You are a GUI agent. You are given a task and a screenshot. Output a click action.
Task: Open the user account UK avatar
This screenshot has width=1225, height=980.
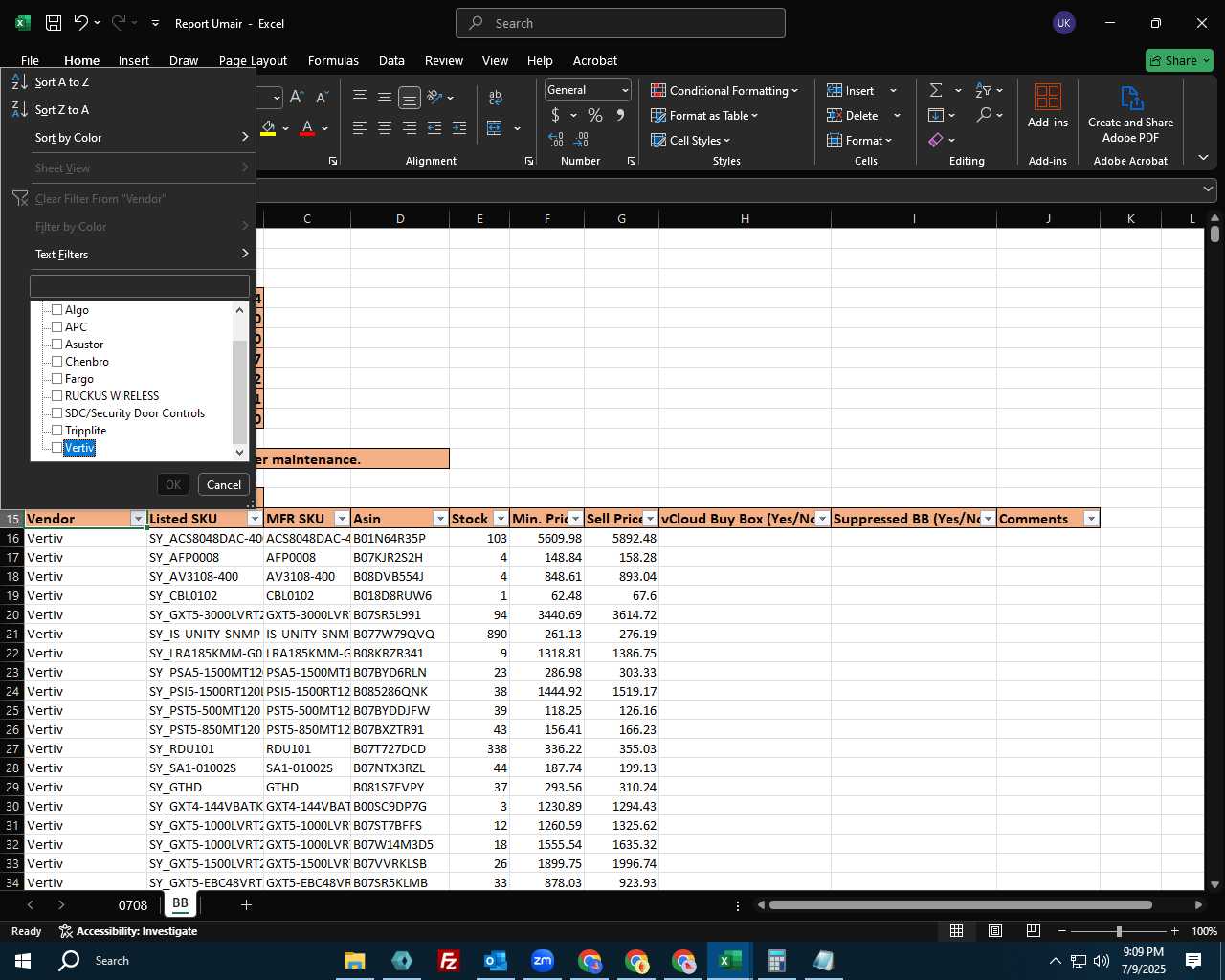[1064, 23]
